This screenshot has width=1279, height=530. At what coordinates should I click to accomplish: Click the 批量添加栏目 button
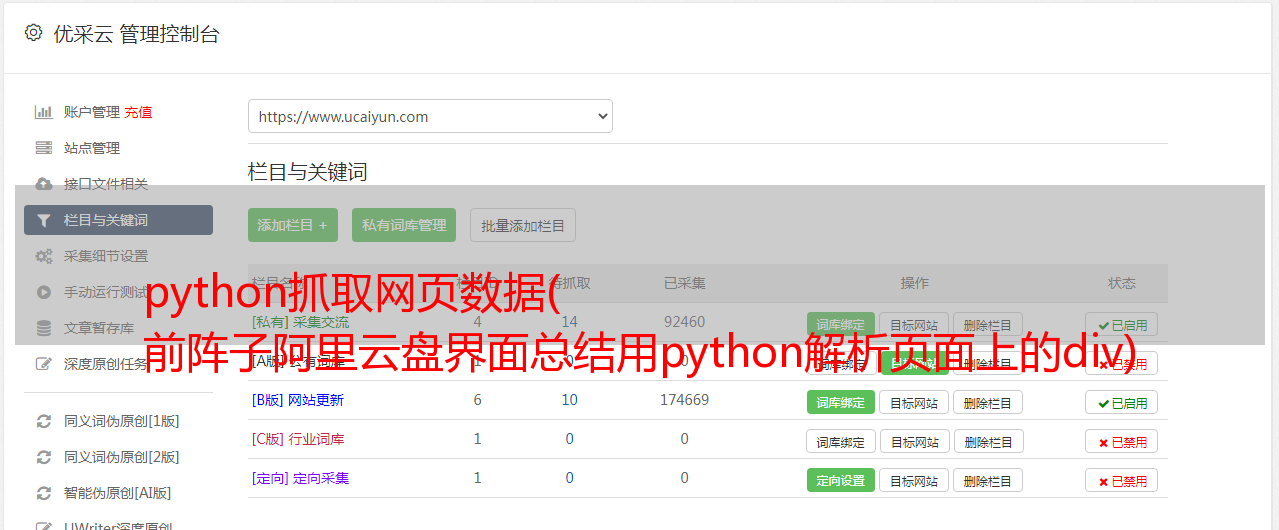tap(523, 225)
